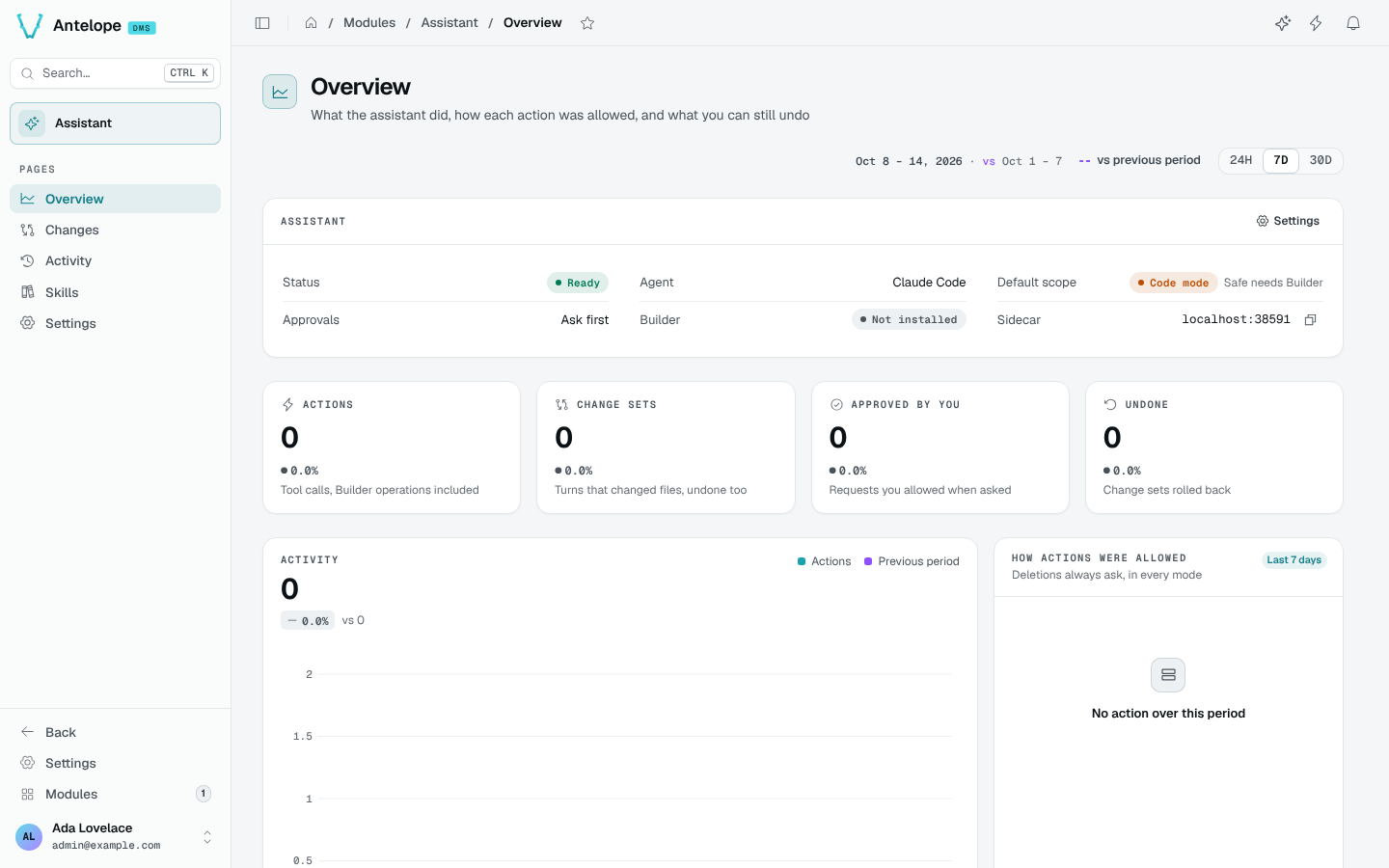This screenshot has height=868, width=1389.
Task: Select the 24H time range
Action: [x=1241, y=161]
